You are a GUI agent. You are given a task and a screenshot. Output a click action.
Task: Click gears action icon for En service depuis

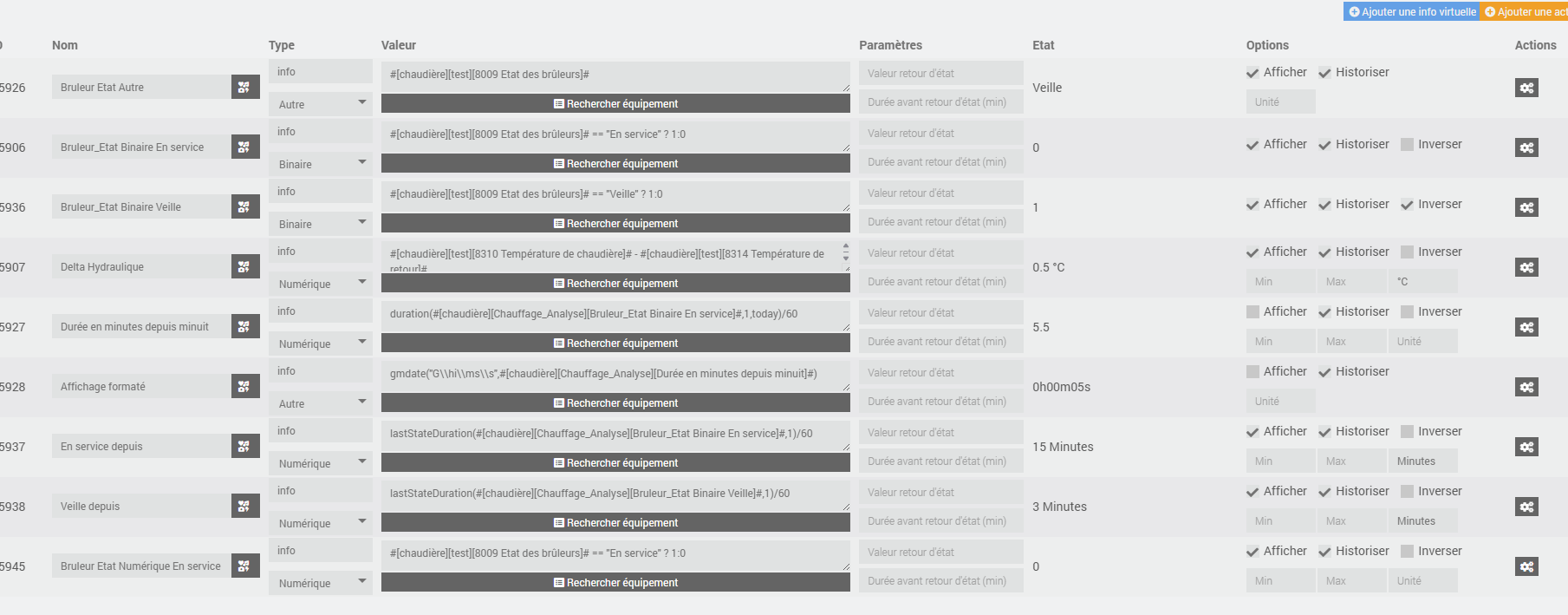click(1526, 447)
